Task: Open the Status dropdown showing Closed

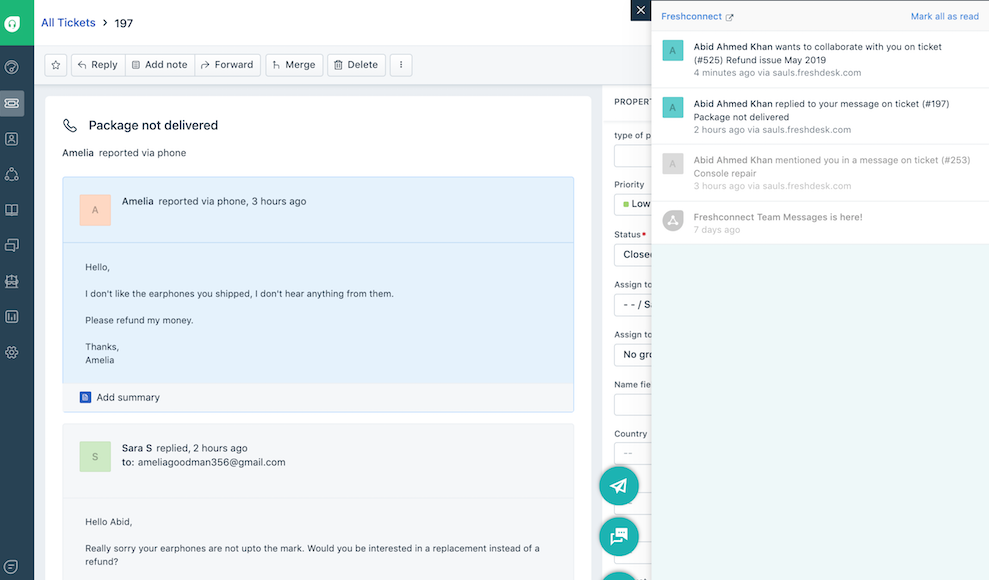Action: coord(633,254)
